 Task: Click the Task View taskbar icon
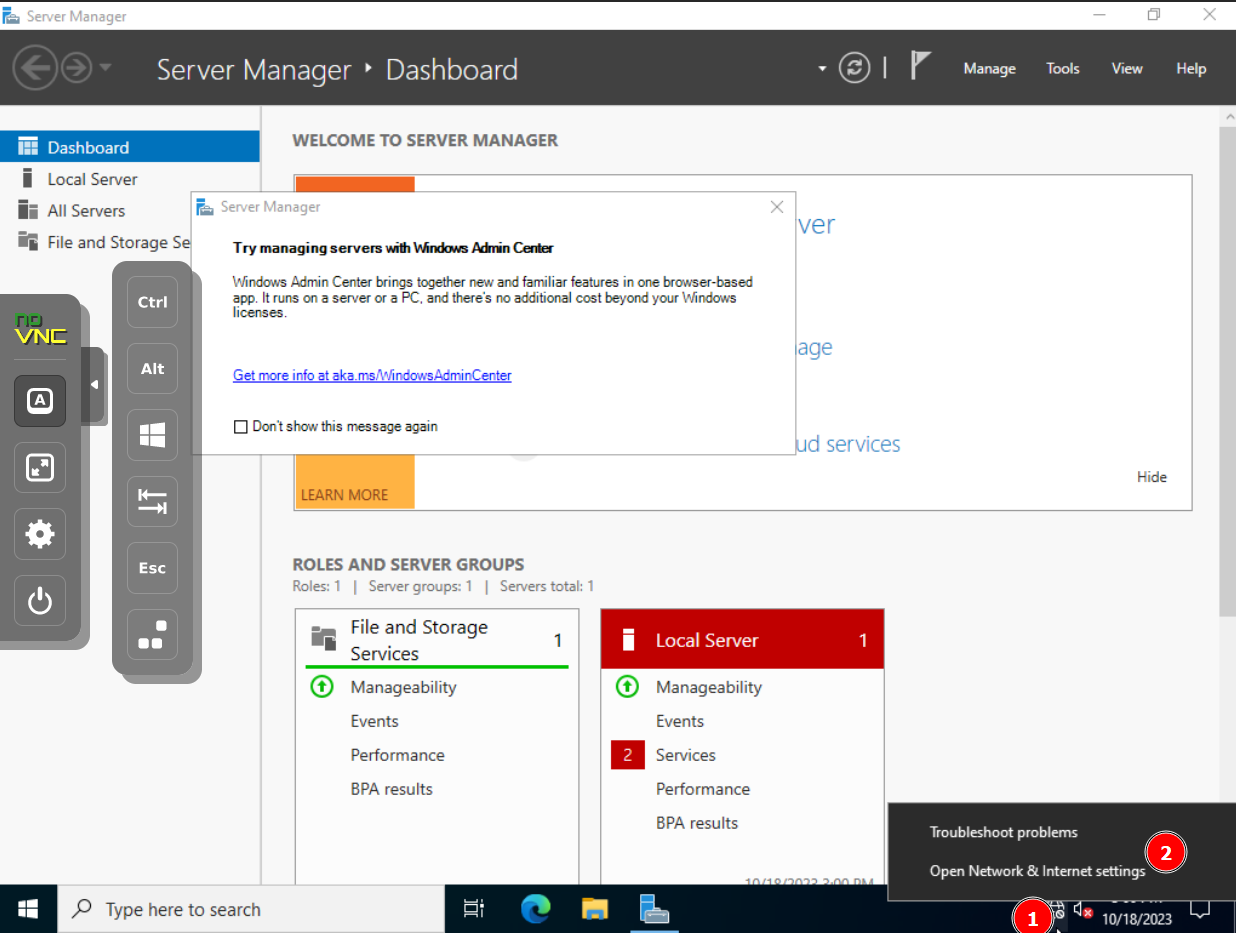pyautogui.click(x=474, y=909)
